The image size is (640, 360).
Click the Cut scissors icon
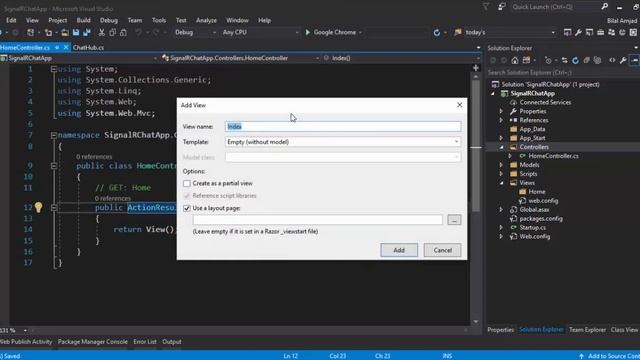pos(102,32)
